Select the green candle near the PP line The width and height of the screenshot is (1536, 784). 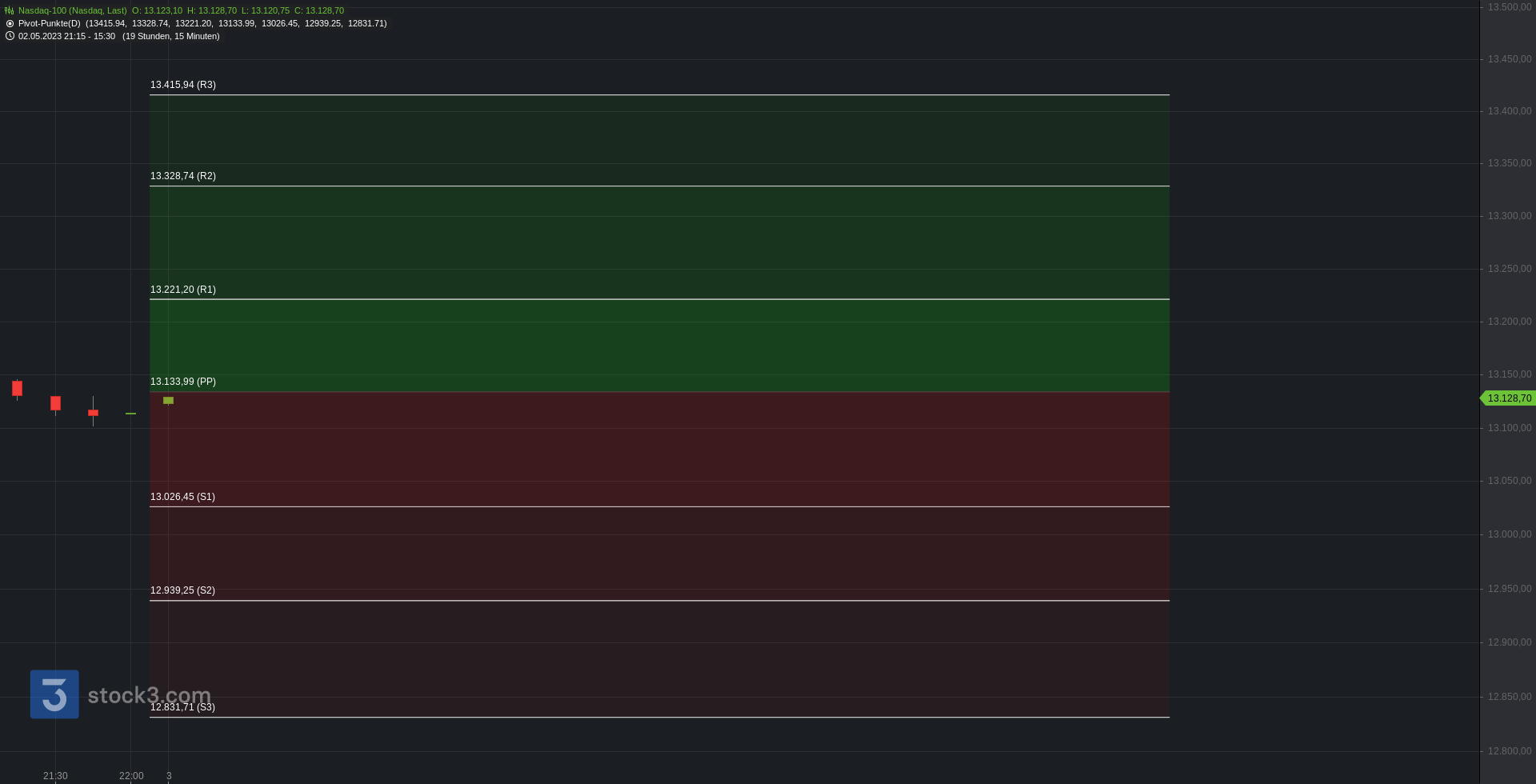point(168,401)
